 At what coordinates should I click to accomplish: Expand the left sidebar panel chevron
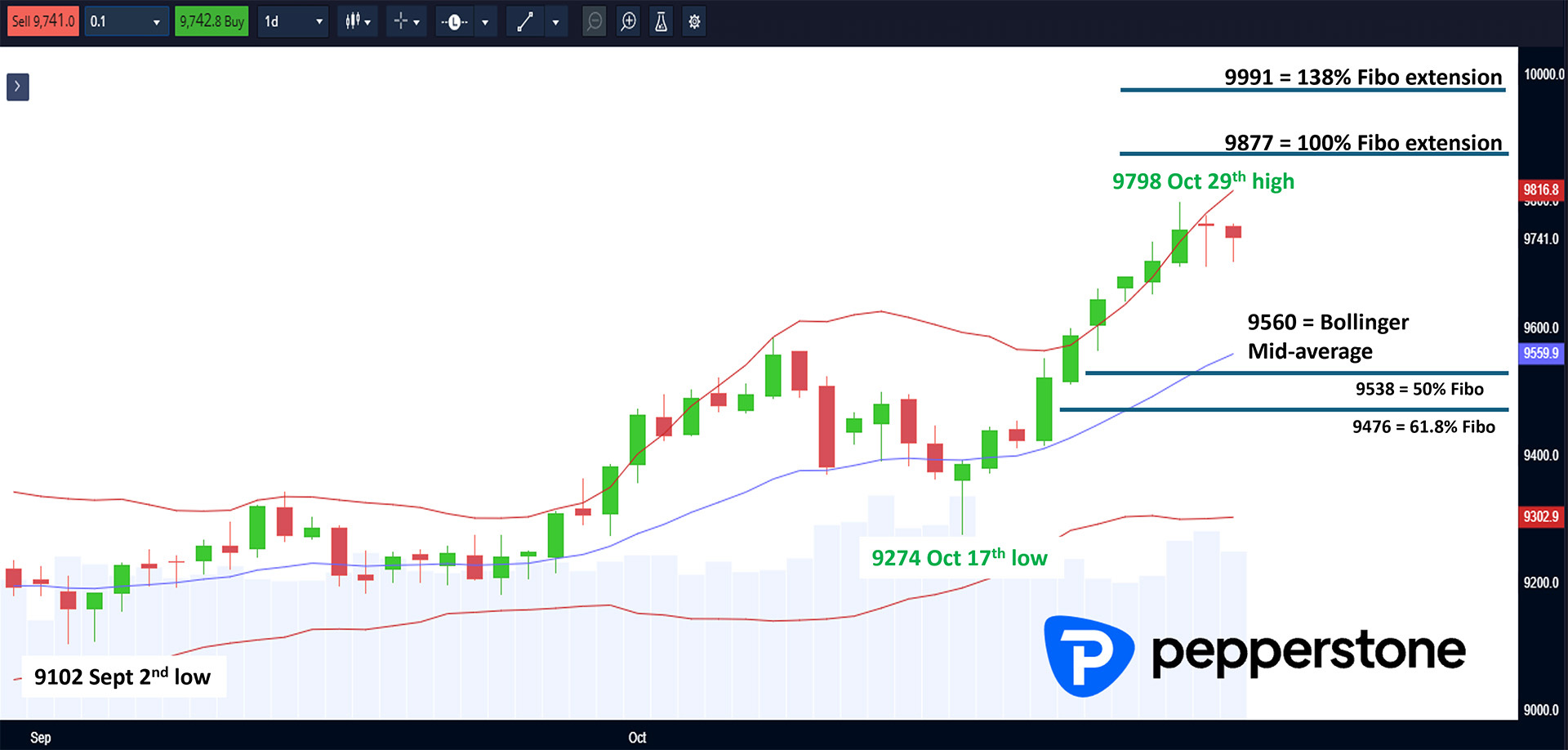[x=18, y=87]
